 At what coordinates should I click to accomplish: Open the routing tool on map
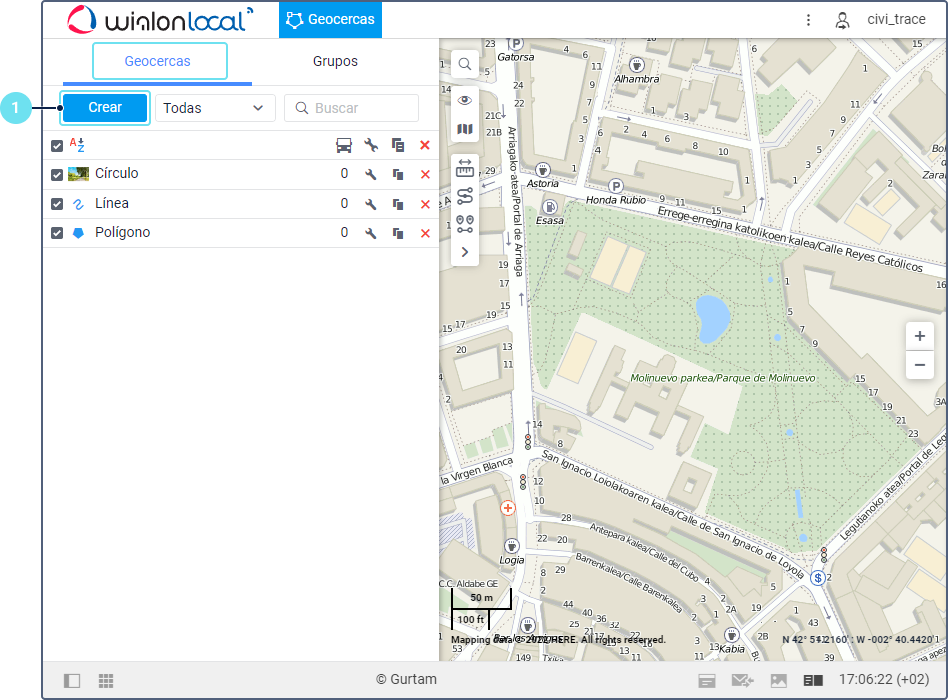point(465,196)
